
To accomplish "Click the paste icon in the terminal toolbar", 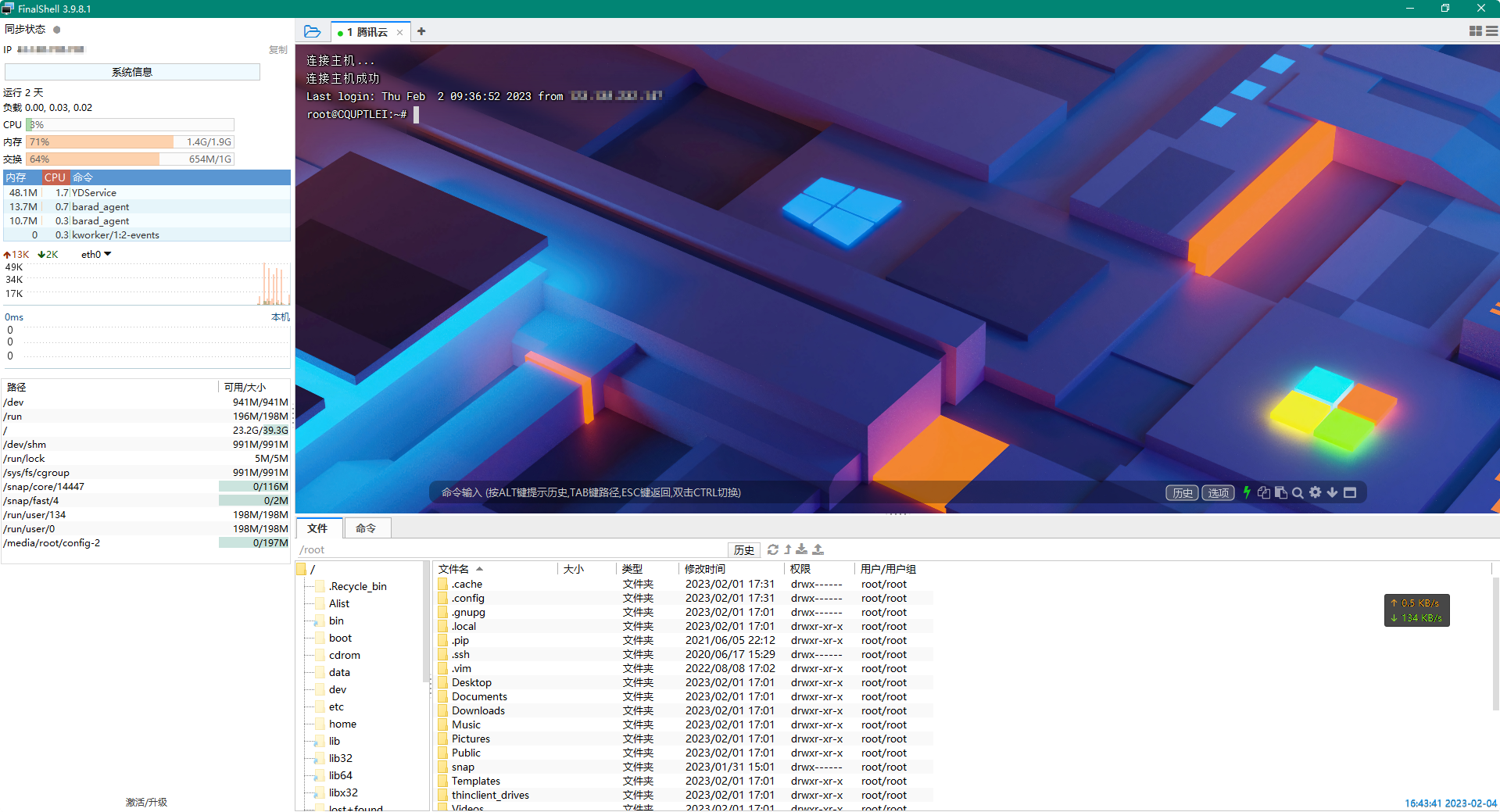I will [1280, 492].
